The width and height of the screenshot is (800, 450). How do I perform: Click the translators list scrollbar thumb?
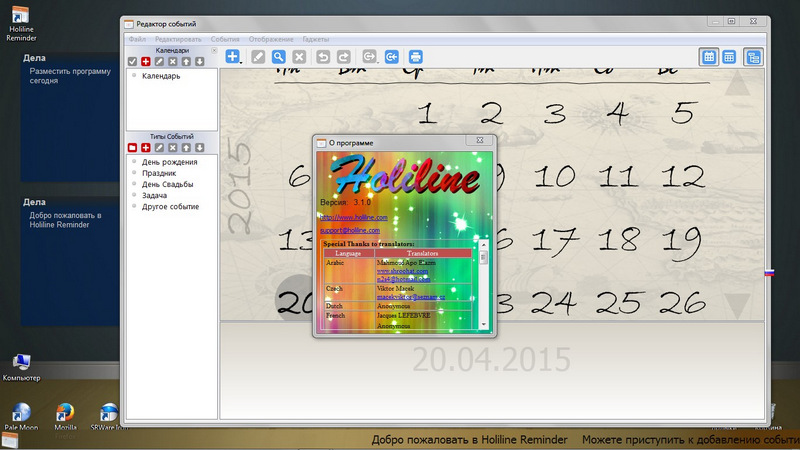coord(484,258)
